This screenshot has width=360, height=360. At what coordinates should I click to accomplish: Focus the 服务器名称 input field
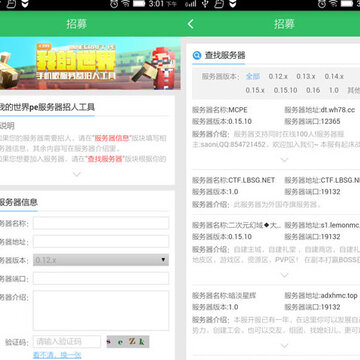pyautogui.click(x=101, y=223)
